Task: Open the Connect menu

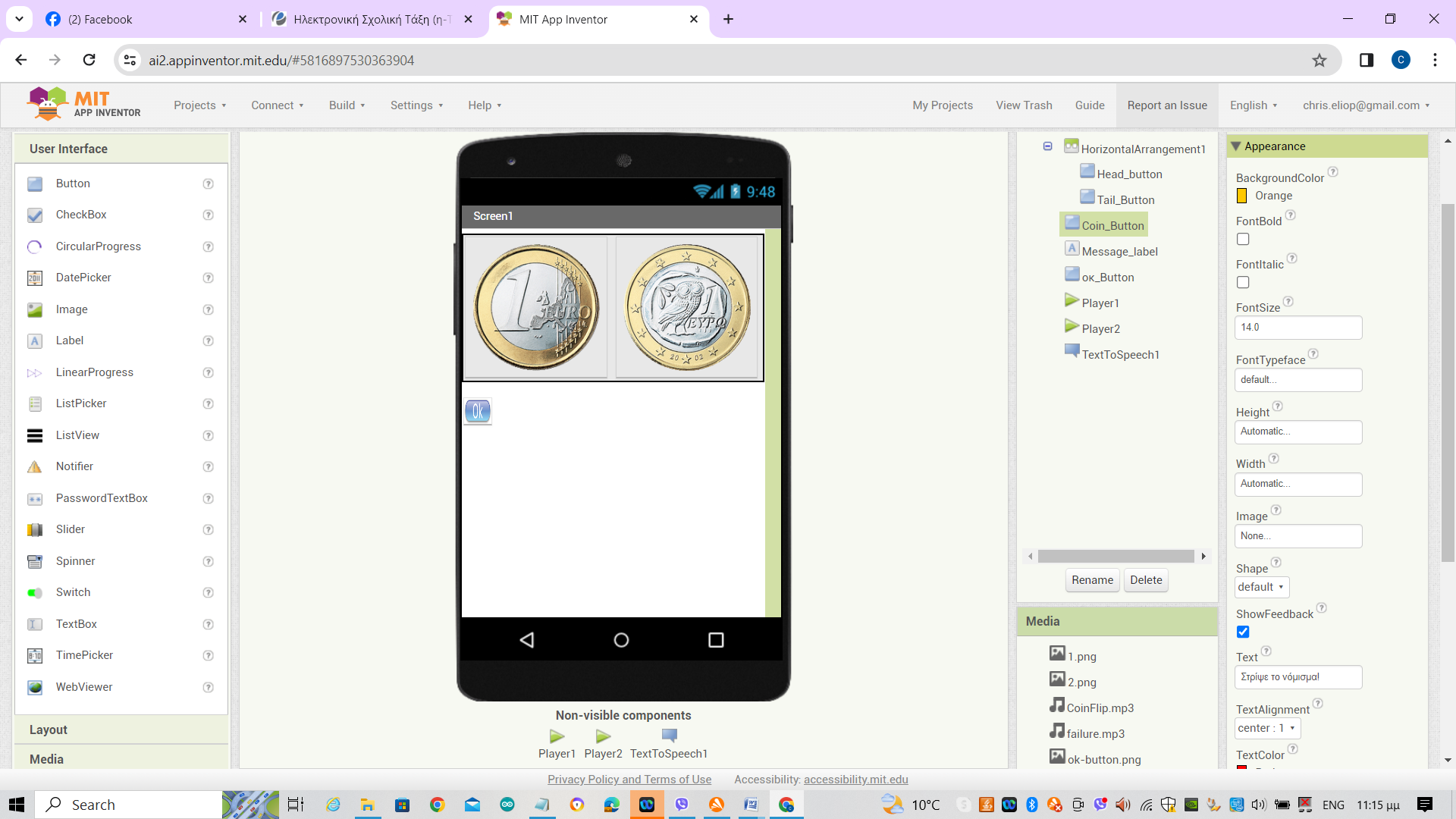Action: [278, 105]
